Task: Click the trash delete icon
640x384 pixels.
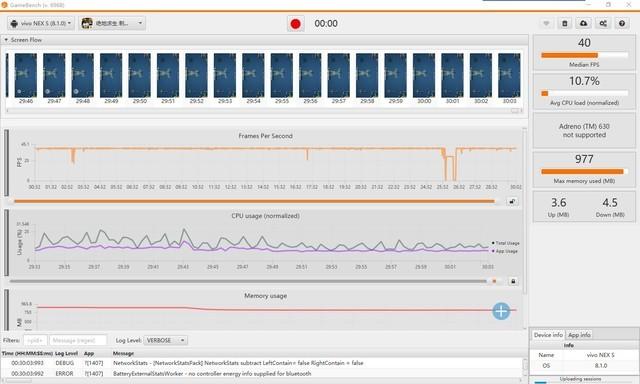Action: coord(565,23)
